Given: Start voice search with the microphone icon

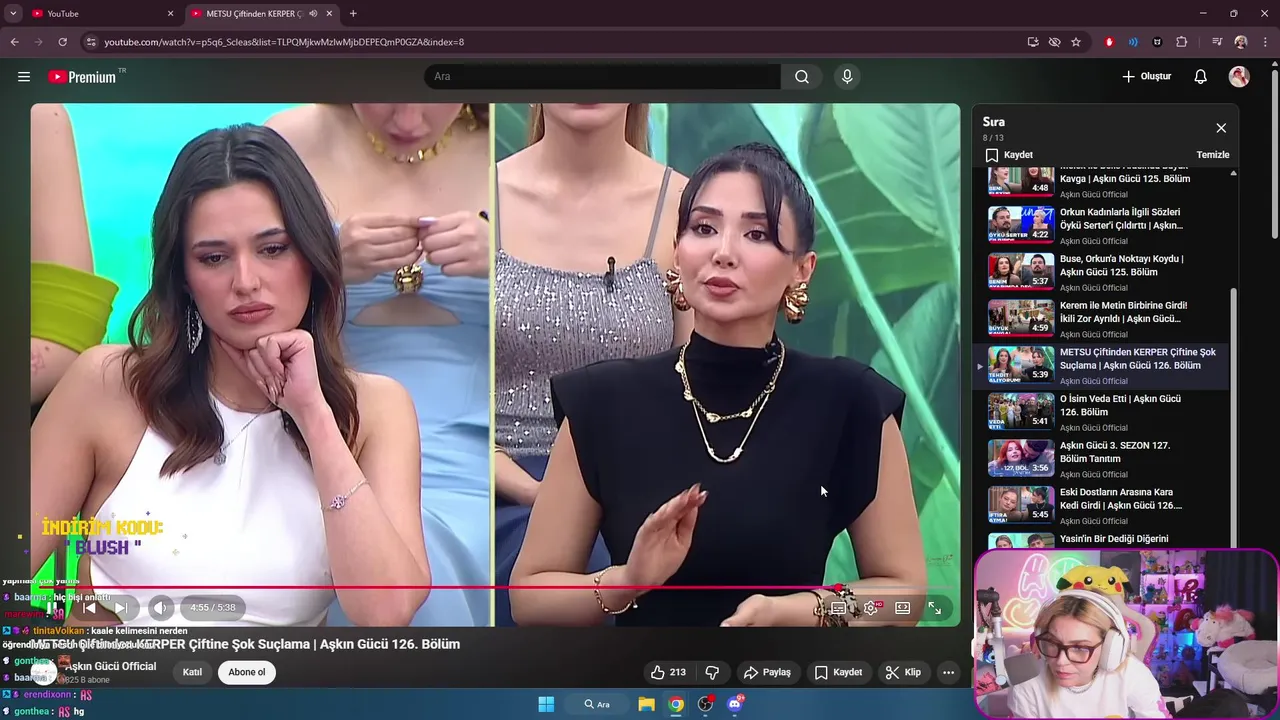Looking at the screenshot, I should [847, 77].
